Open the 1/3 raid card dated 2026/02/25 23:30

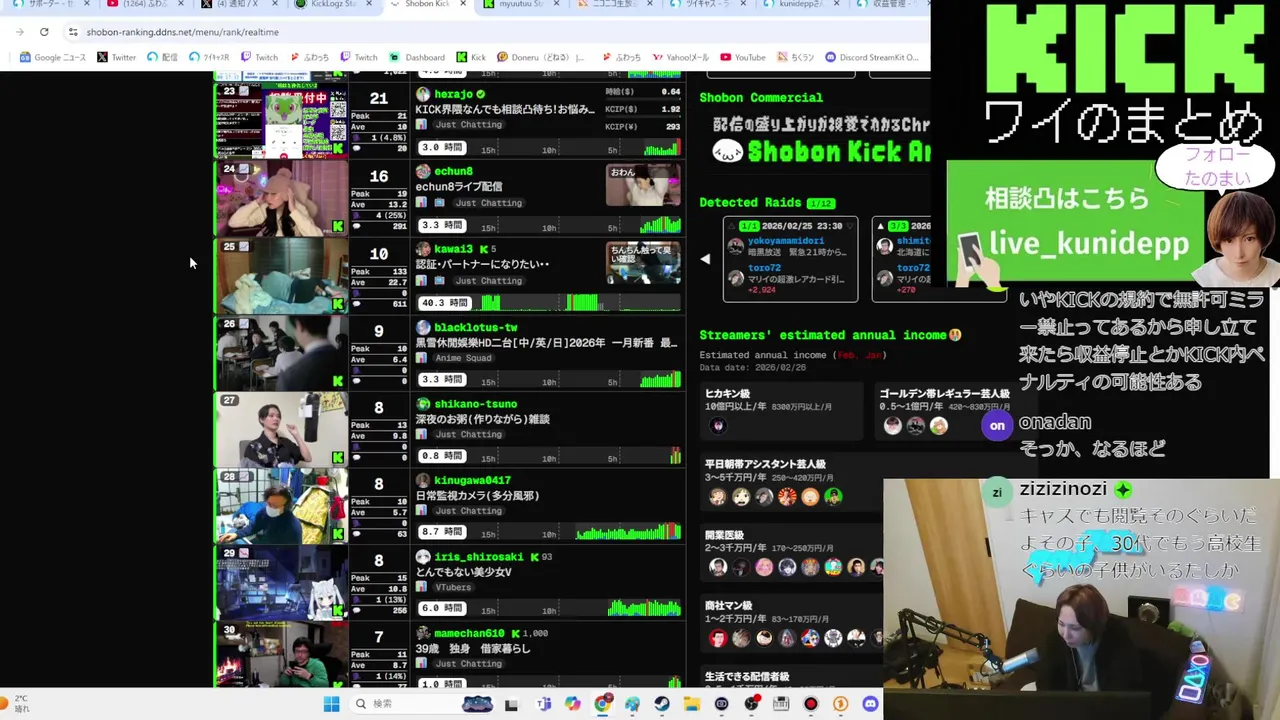(x=790, y=259)
